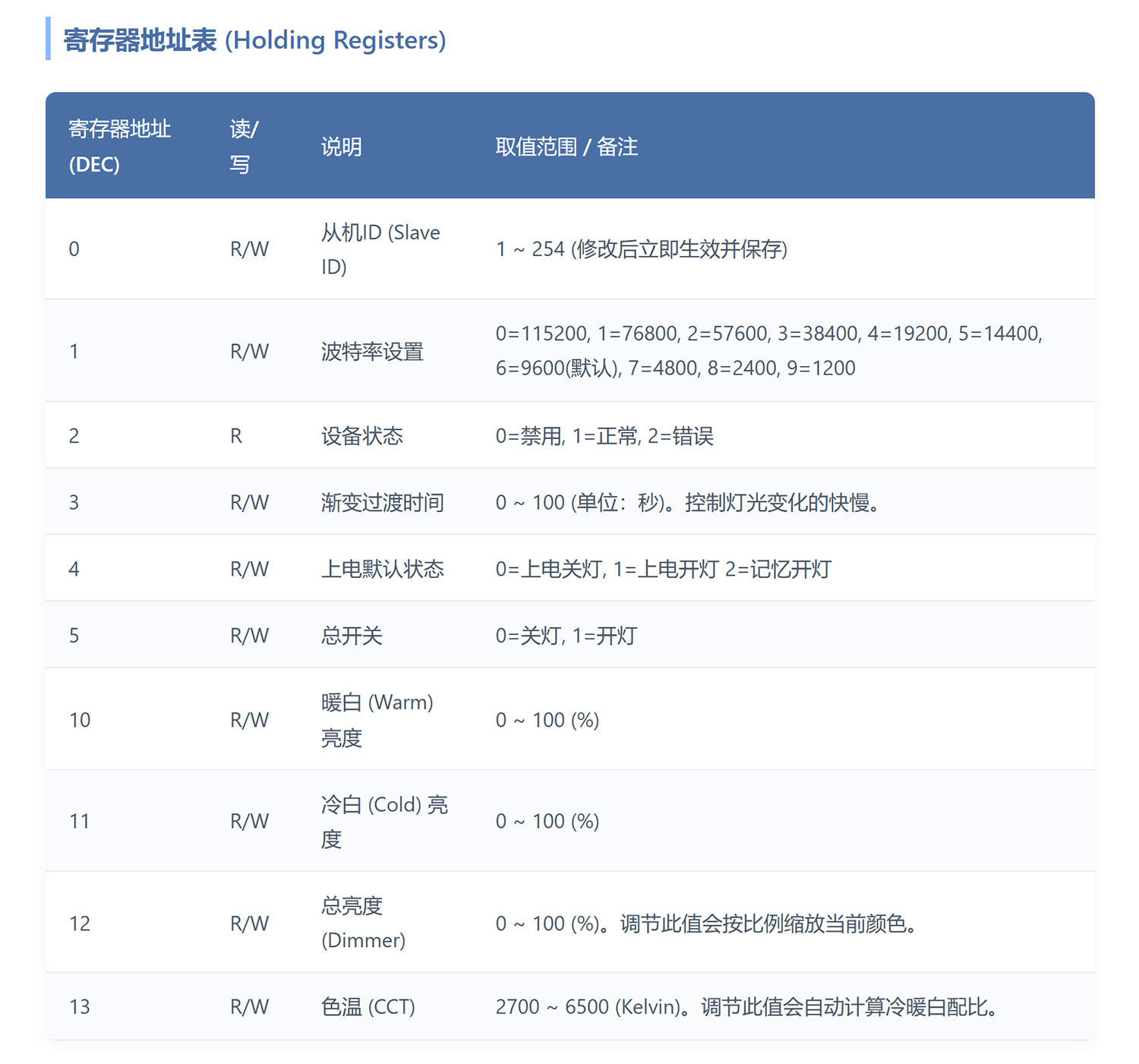Click the 渐变过渡时间 description cell
Viewport: 1139px width, 1064px height.
click(x=382, y=503)
